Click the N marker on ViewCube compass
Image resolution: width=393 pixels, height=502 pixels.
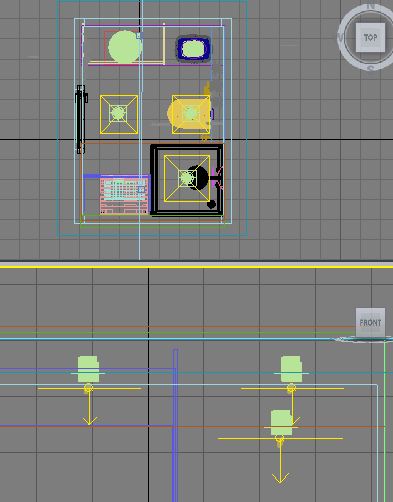point(371,6)
